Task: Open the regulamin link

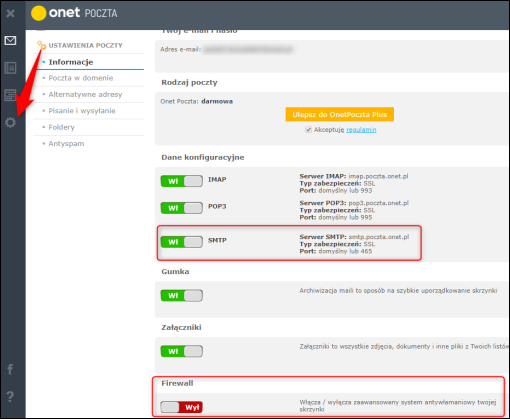Action: coord(361,130)
